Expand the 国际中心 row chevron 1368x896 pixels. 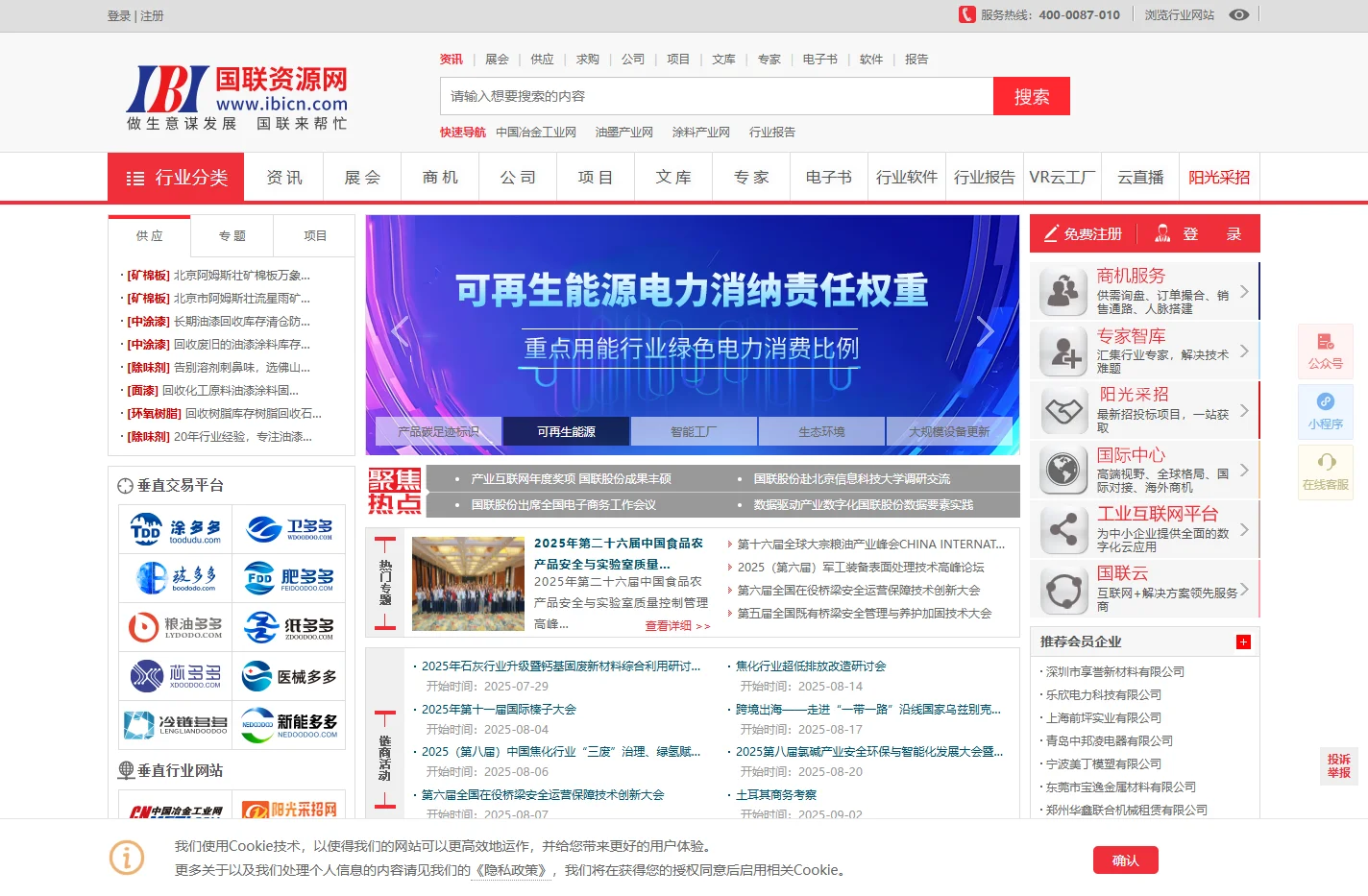point(1244,470)
